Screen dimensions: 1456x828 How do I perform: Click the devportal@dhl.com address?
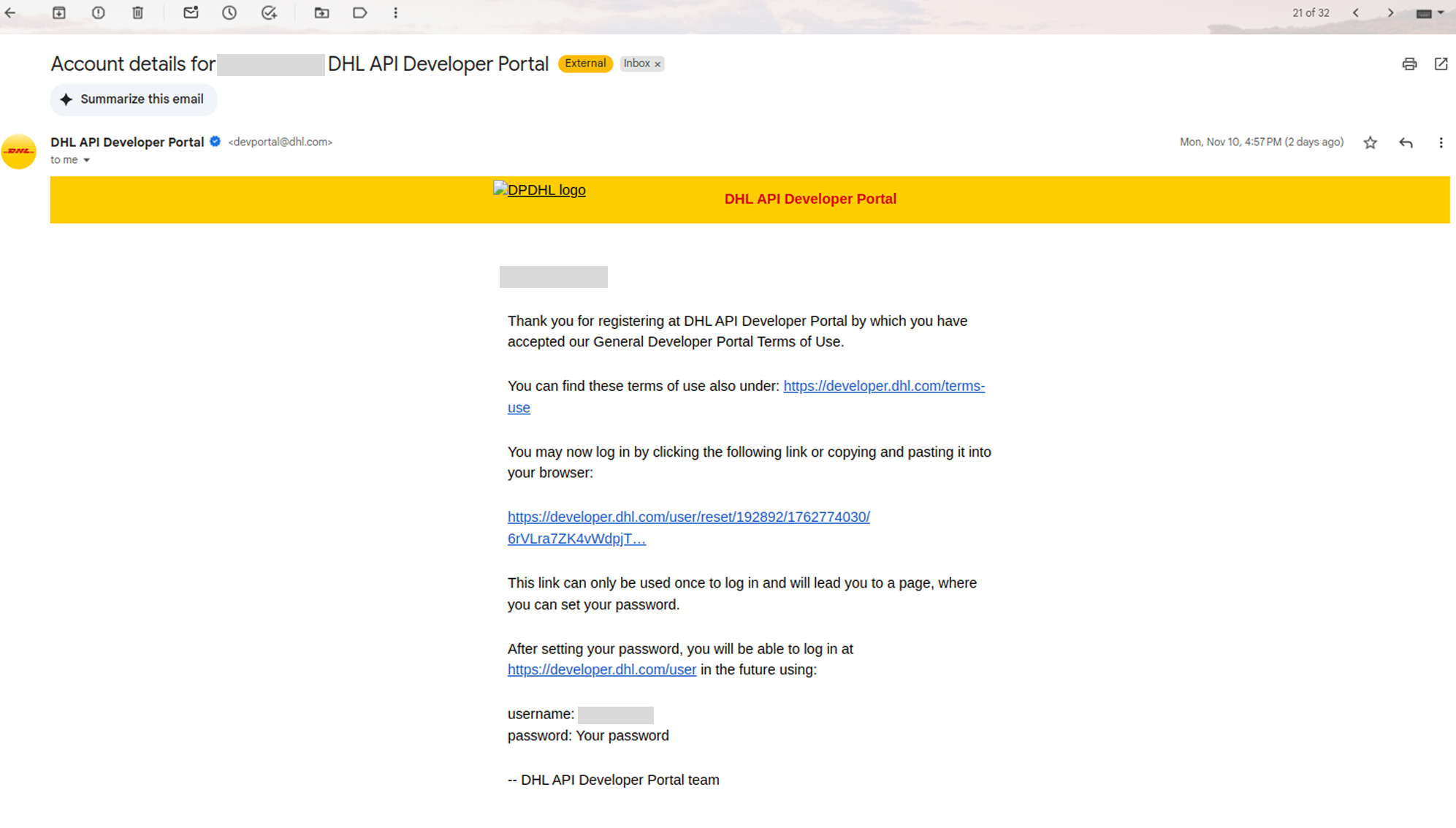[281, 142]
